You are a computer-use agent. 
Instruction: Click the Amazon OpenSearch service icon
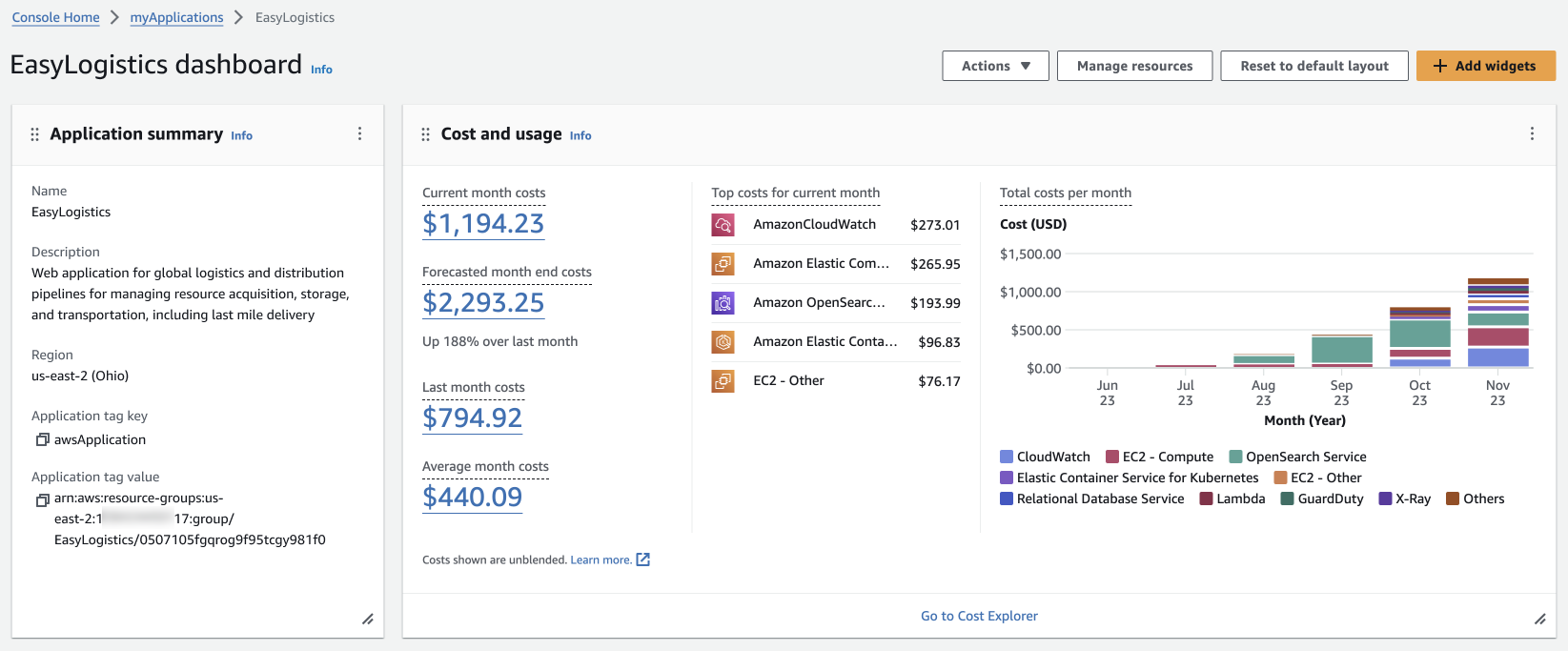723,303
